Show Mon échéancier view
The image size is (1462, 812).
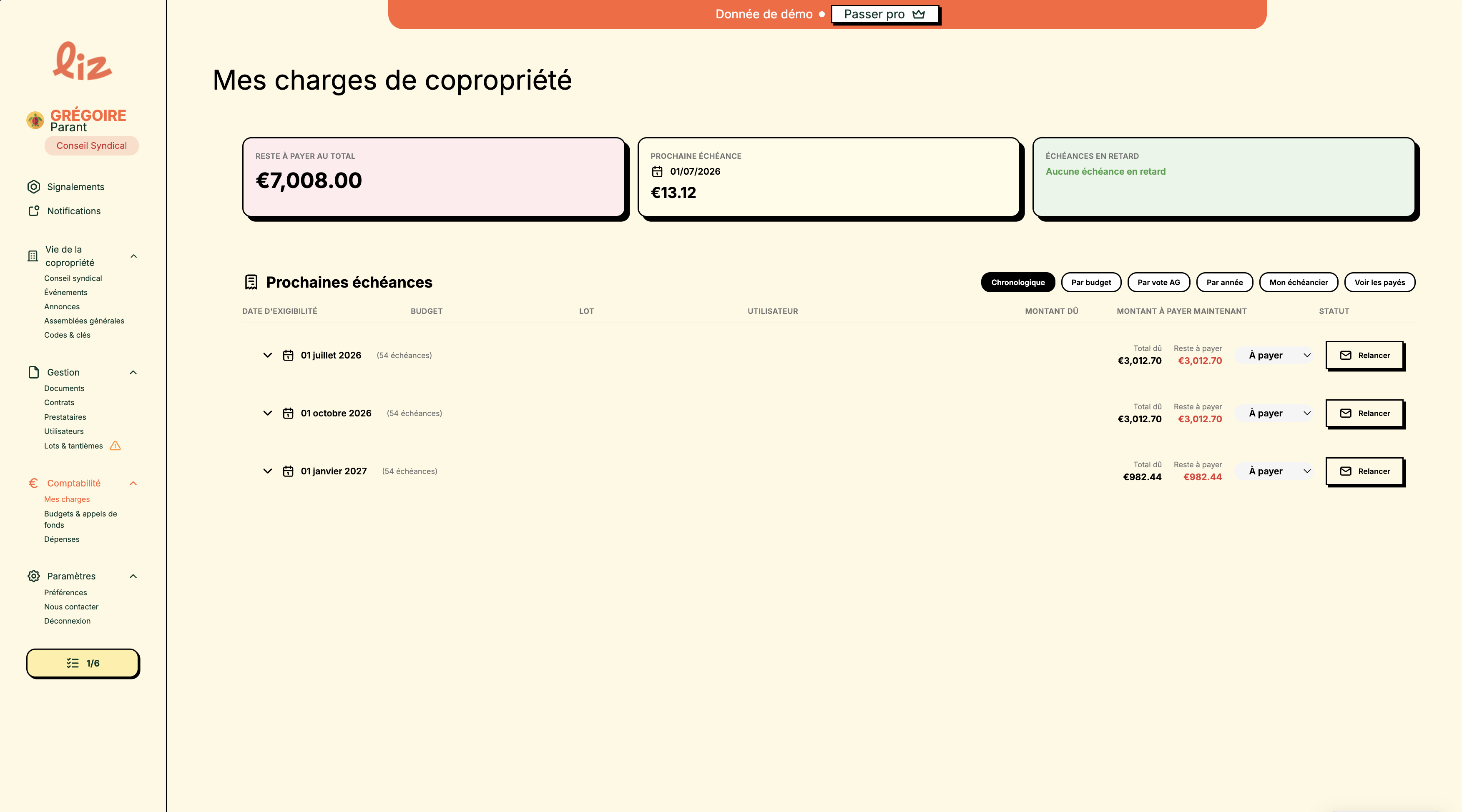tap(1299, 282)
